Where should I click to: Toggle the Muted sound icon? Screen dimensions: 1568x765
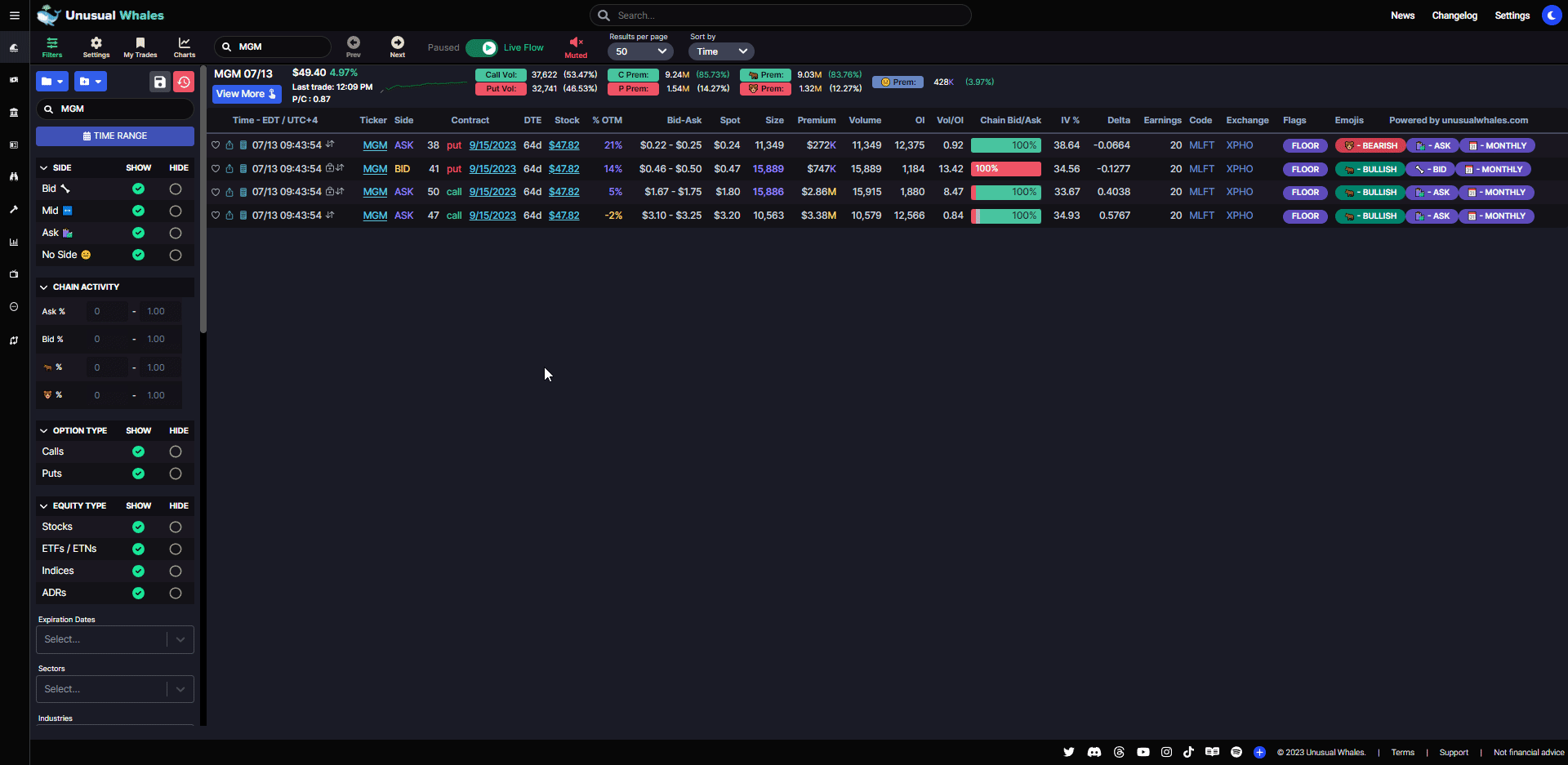click(576, 47)
